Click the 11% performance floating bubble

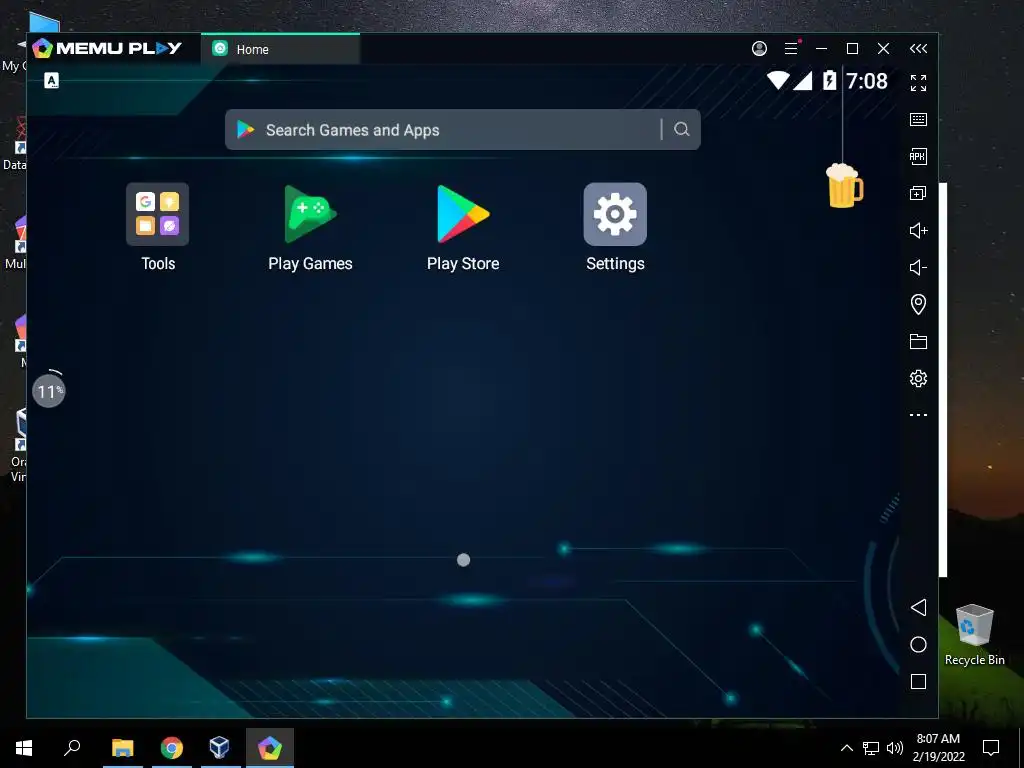tap(49, 391)
